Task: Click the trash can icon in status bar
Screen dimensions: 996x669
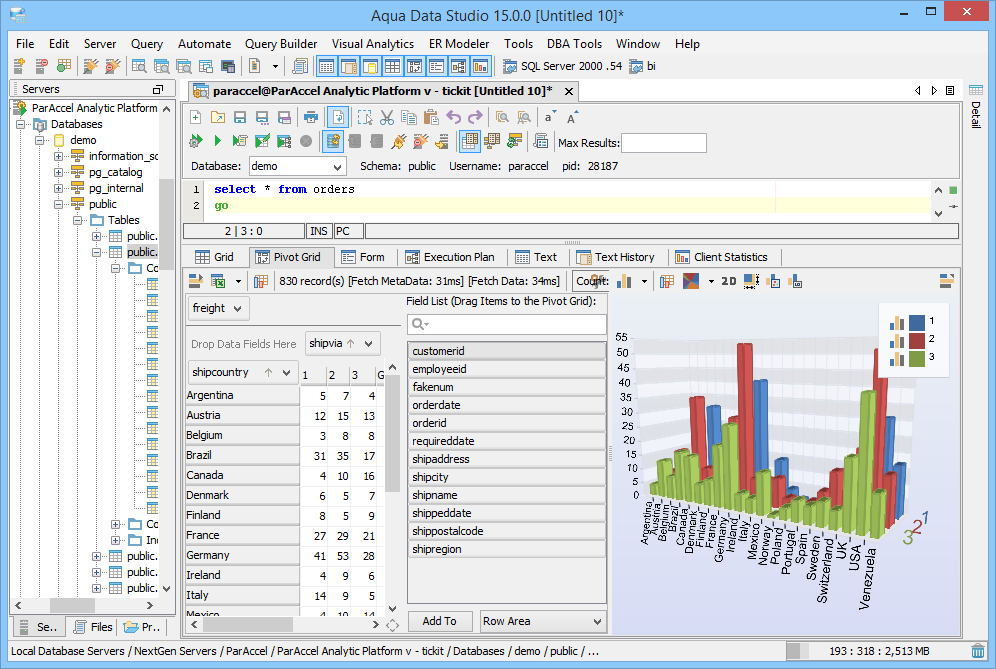Action: pyautogui.click(x=978, y=651)
